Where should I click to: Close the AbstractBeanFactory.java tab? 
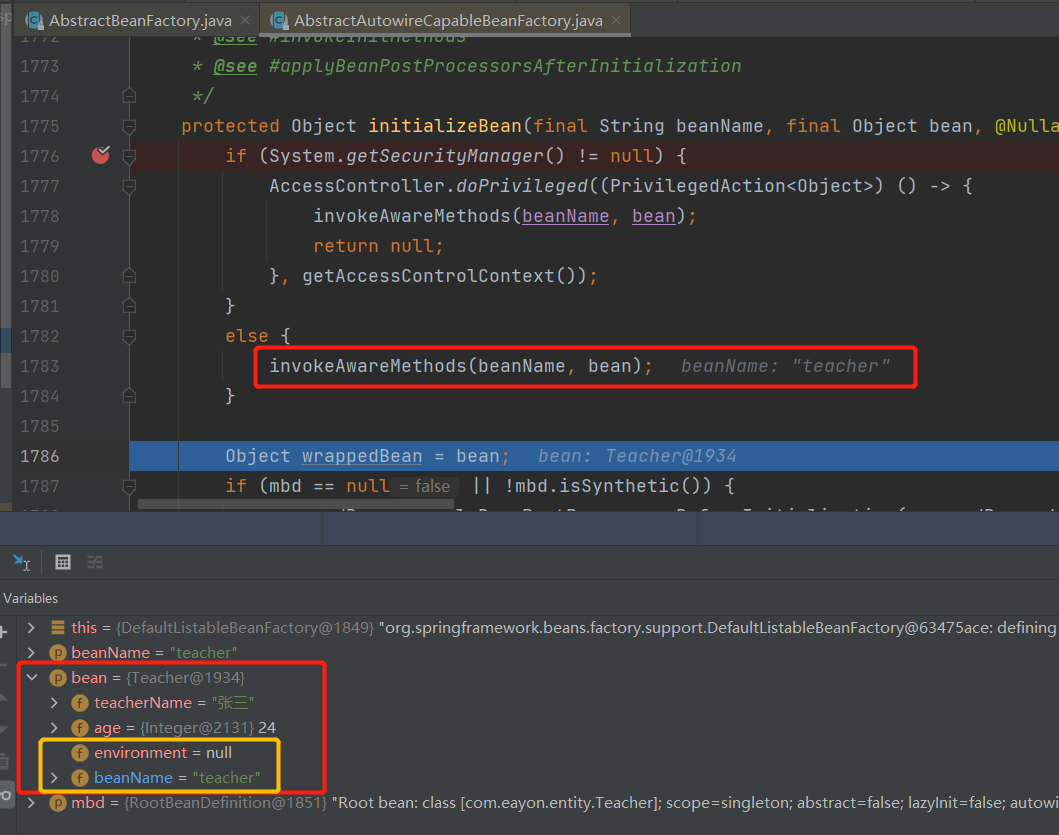[245, 20]
